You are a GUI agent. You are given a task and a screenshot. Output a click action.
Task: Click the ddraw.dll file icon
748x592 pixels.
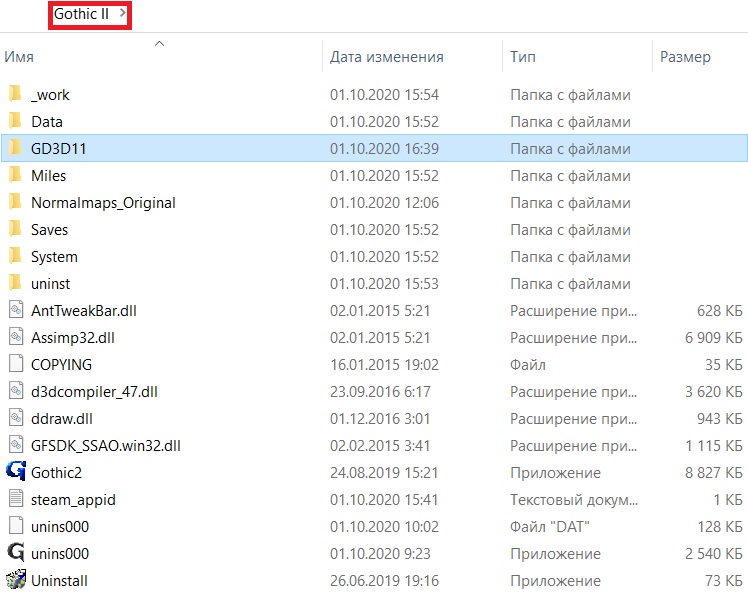(15, 418)
